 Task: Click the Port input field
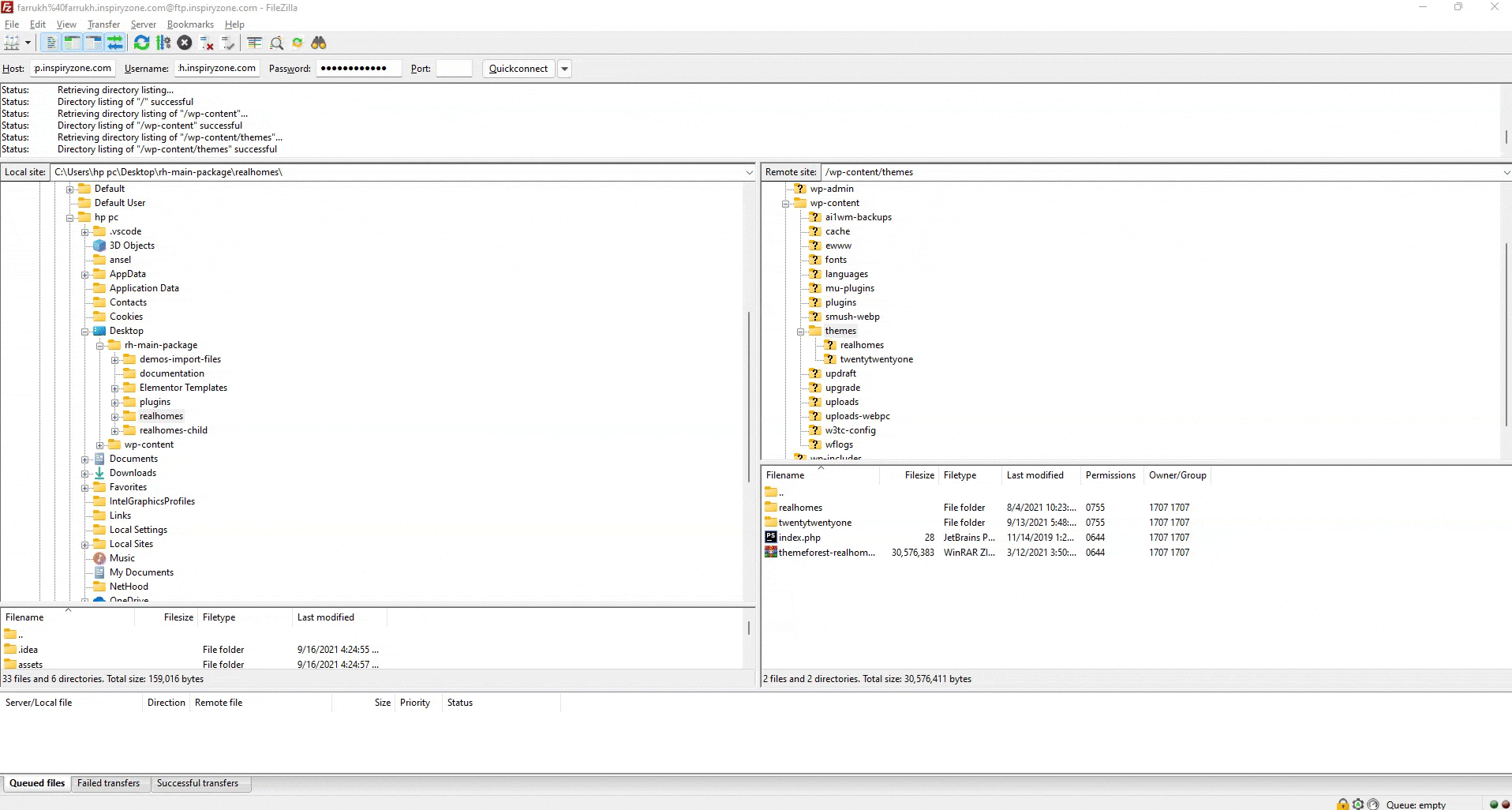454,69
